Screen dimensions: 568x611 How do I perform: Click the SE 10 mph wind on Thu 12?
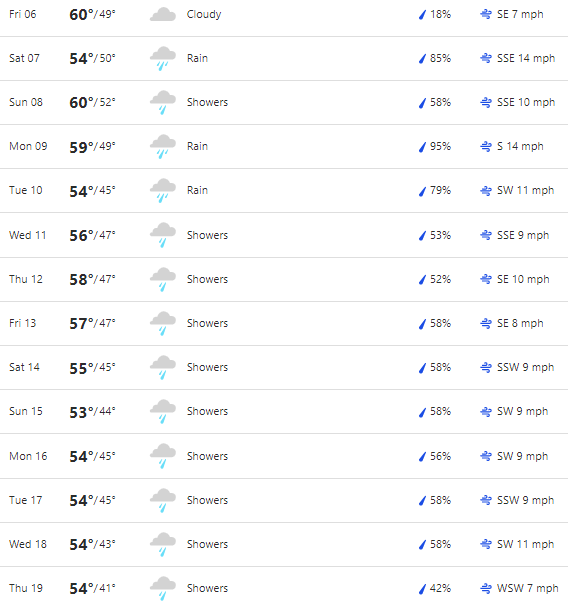tap(523, 279)
